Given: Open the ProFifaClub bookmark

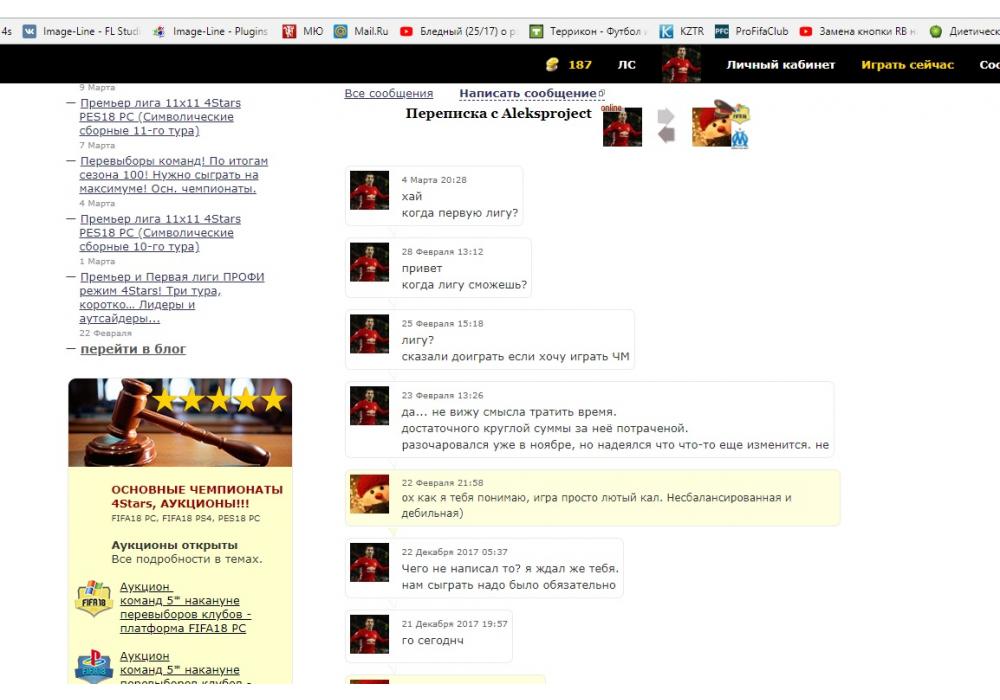Looking at the screenshot, I should pos(749,31).
